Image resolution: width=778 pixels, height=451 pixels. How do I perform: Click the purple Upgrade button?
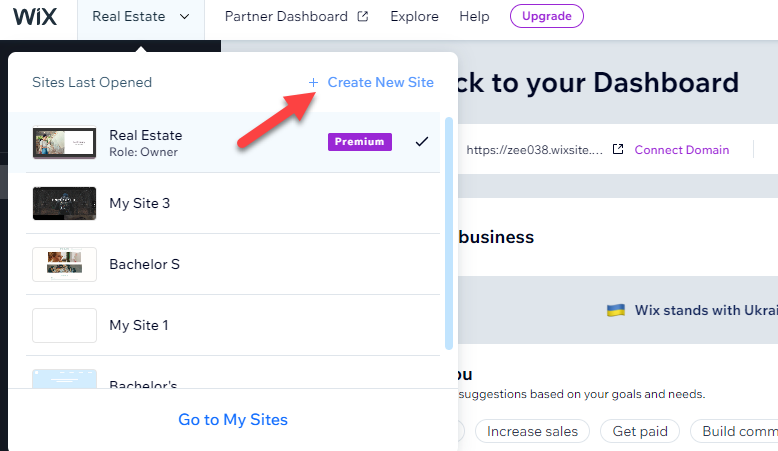pyautogui.click(x=546, y=17)
